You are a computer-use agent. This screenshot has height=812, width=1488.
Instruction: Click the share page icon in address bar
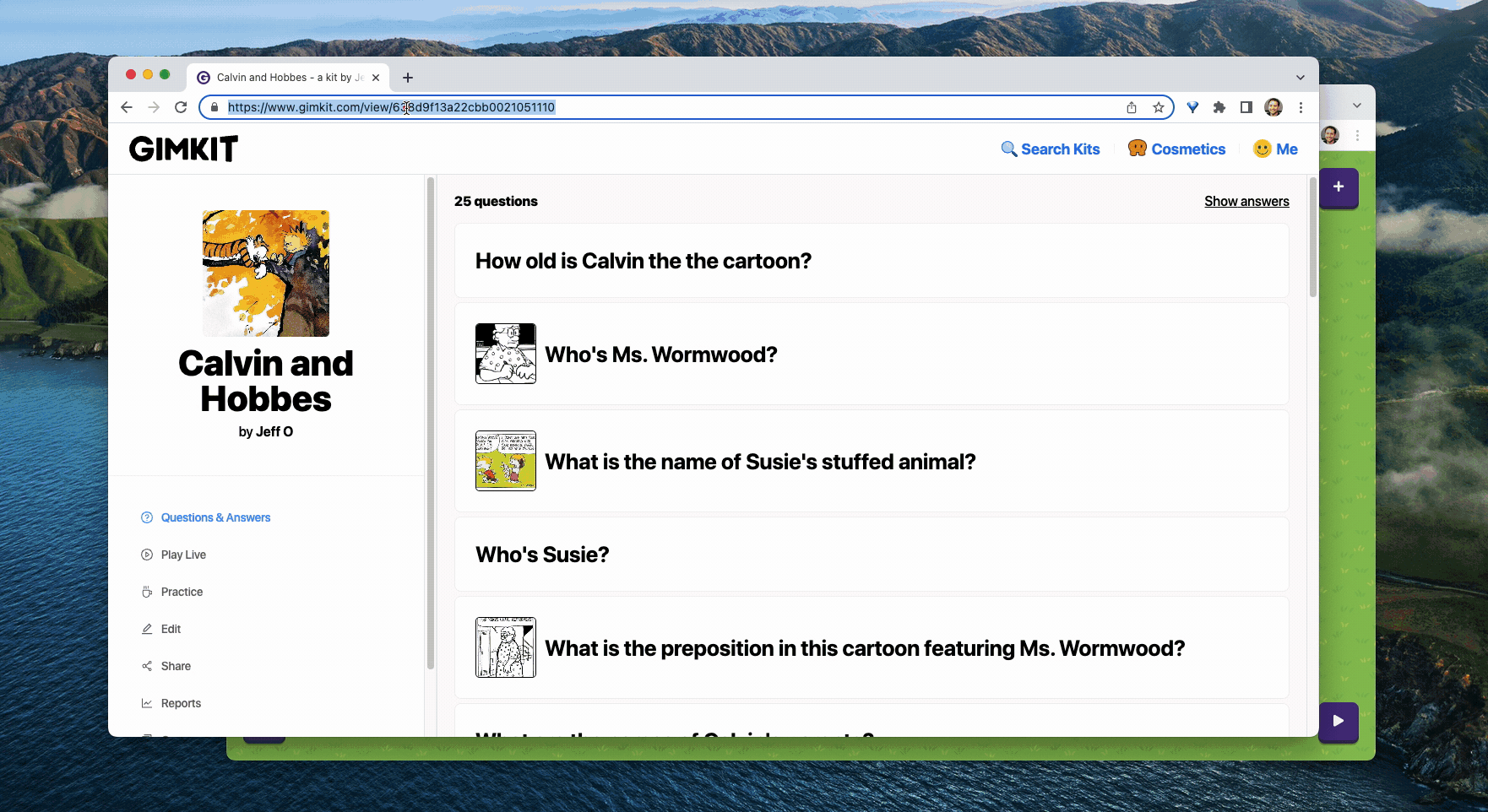click(x=1132, y=107)
